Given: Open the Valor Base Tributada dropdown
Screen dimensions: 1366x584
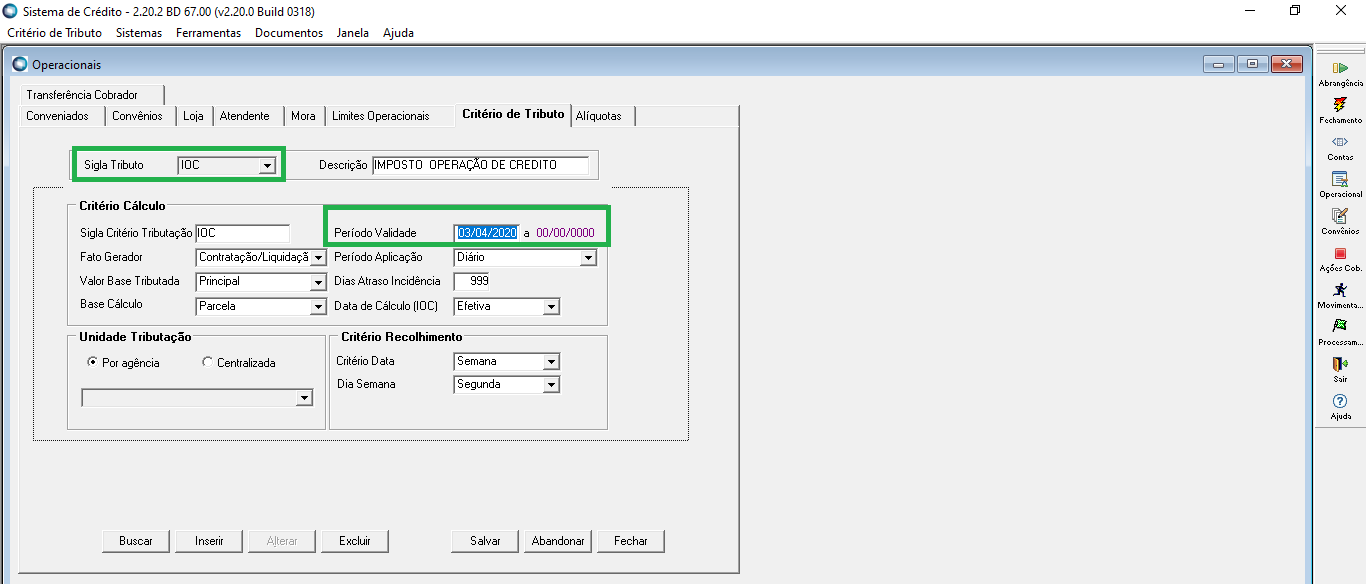Looking at the screenshot, I should 318,282.
